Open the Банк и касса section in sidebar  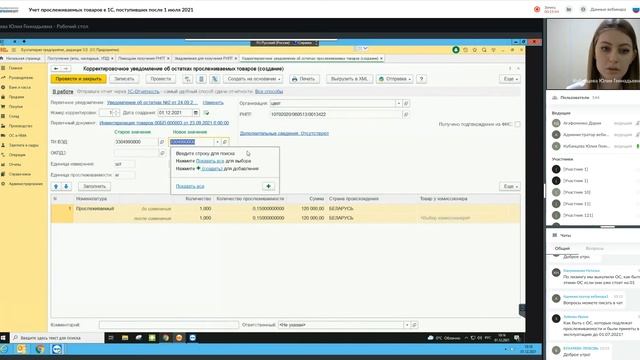coord(20,87)
